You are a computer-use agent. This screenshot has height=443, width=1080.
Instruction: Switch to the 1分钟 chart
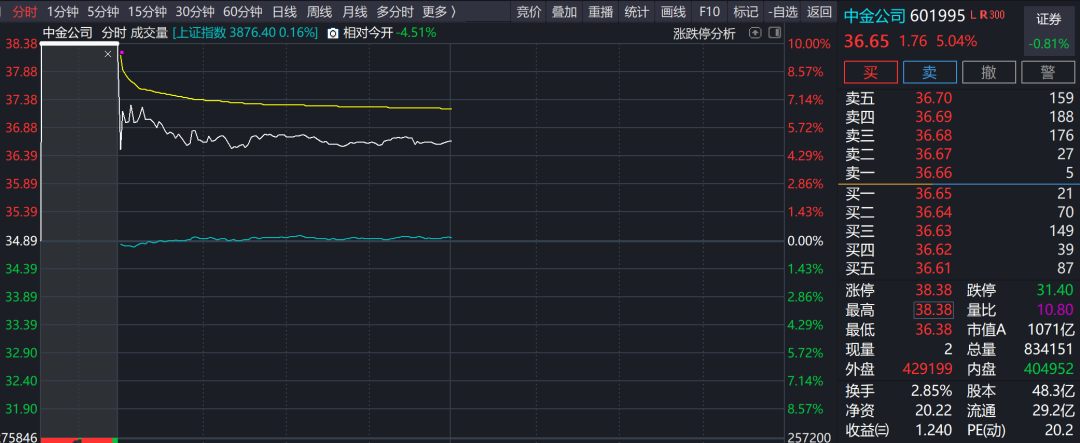click(63, 12)
